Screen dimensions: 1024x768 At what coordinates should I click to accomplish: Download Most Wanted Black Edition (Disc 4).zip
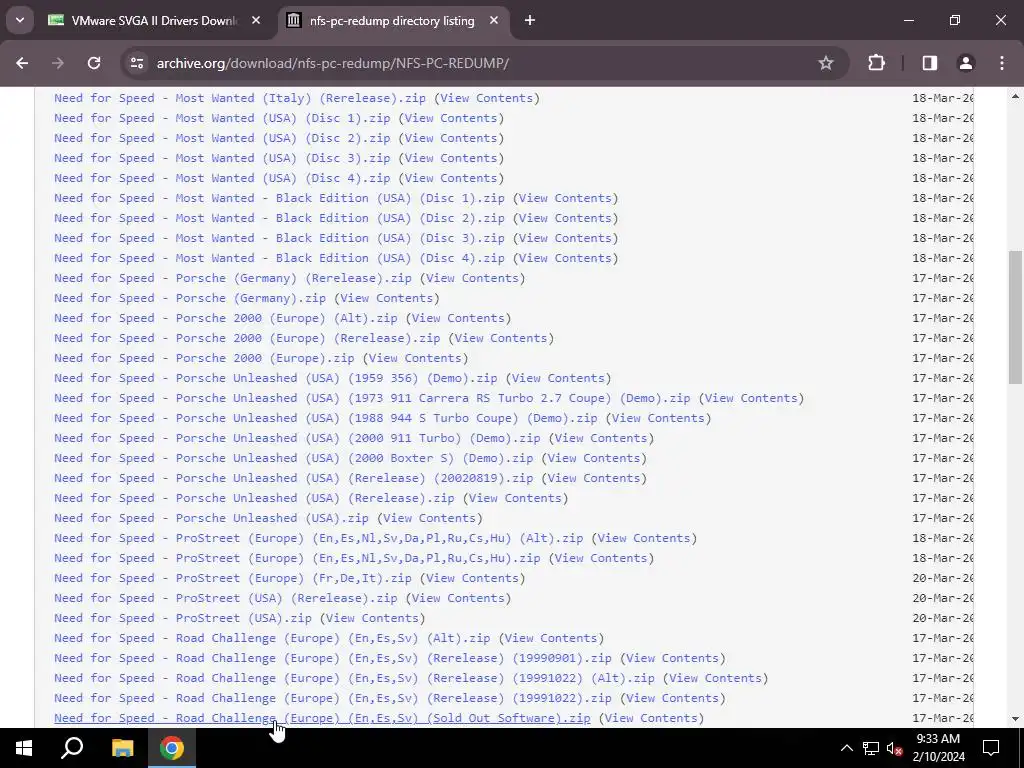(x=279, y=258)
